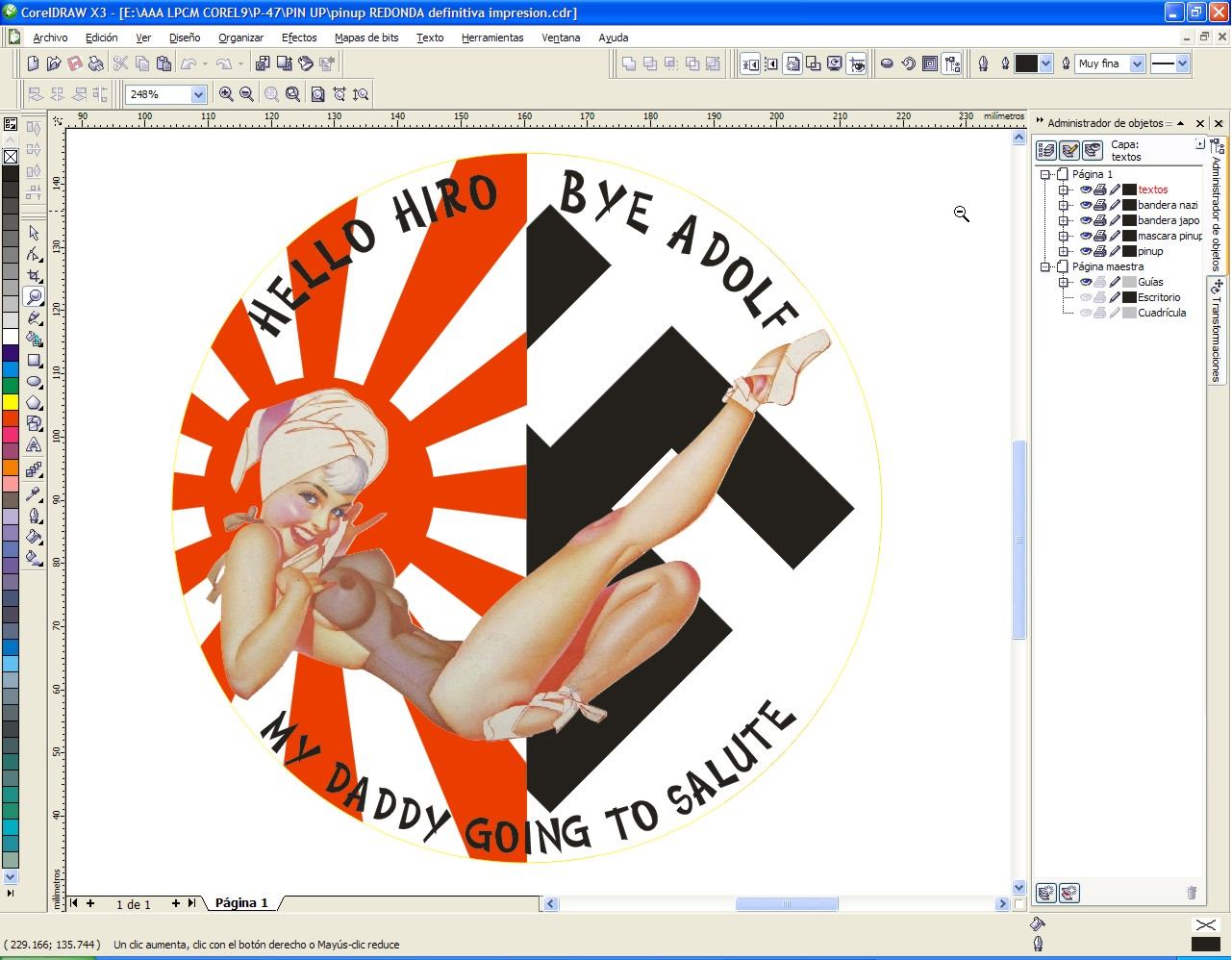Show the Cuadrícula layer via its eye icon
1232x960 pixels.
click(x=1086, y=313)
